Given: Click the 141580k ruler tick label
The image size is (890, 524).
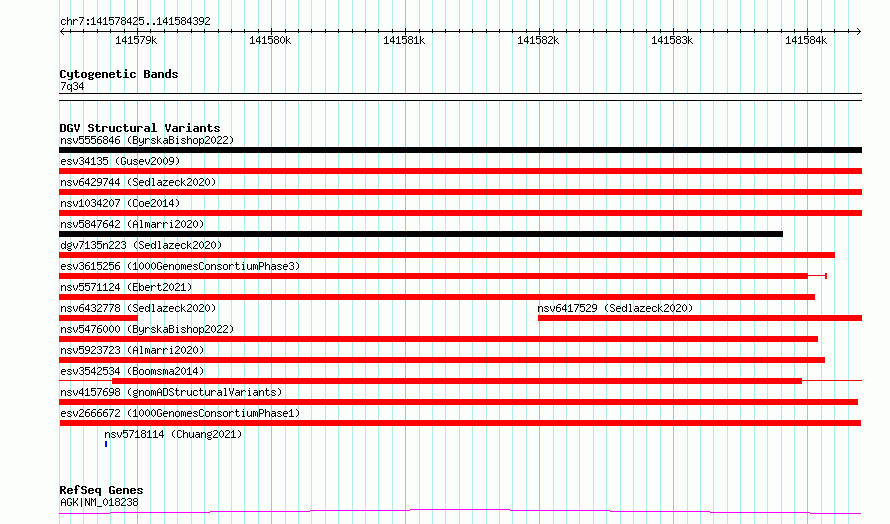Looking at the screenshot, I should (x=270, y=40).
